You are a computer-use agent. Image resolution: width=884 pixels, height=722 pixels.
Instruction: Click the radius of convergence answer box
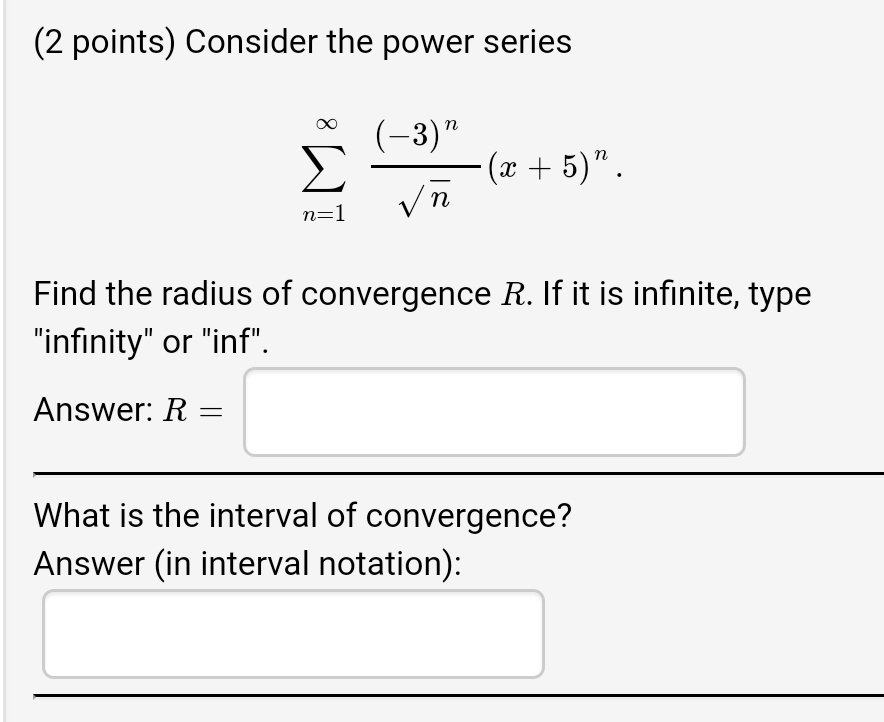tap(494, 412)
